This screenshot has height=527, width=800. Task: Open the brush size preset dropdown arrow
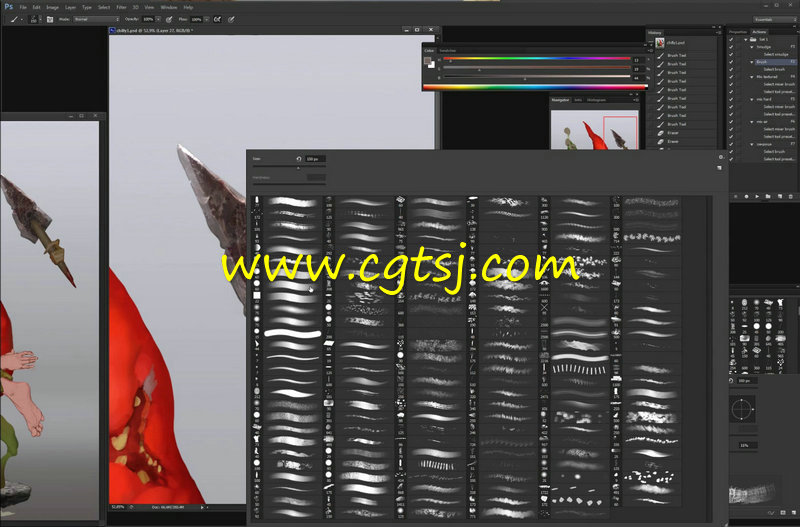(x=40, y=19)
